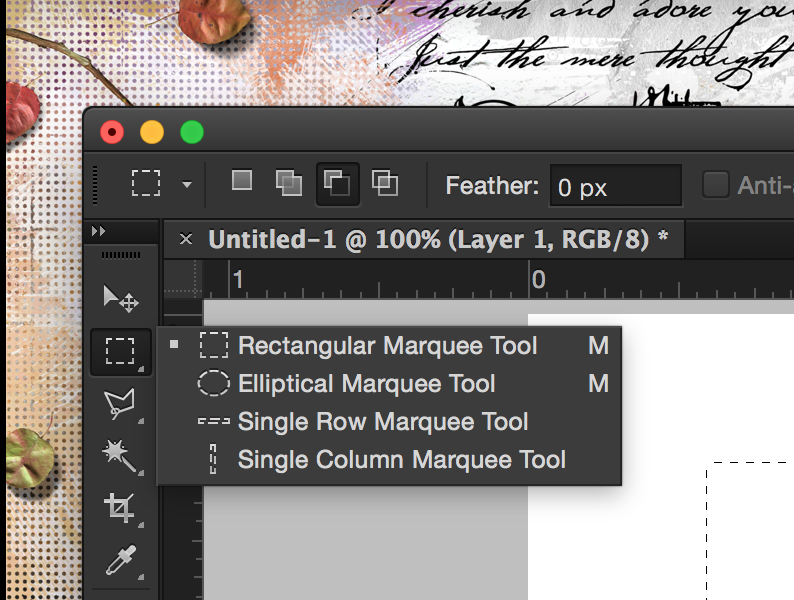The height and width of the screenshot is (600, 794).
Task: Toggle the Anti-alias checkbox
Action: [716, 185]
